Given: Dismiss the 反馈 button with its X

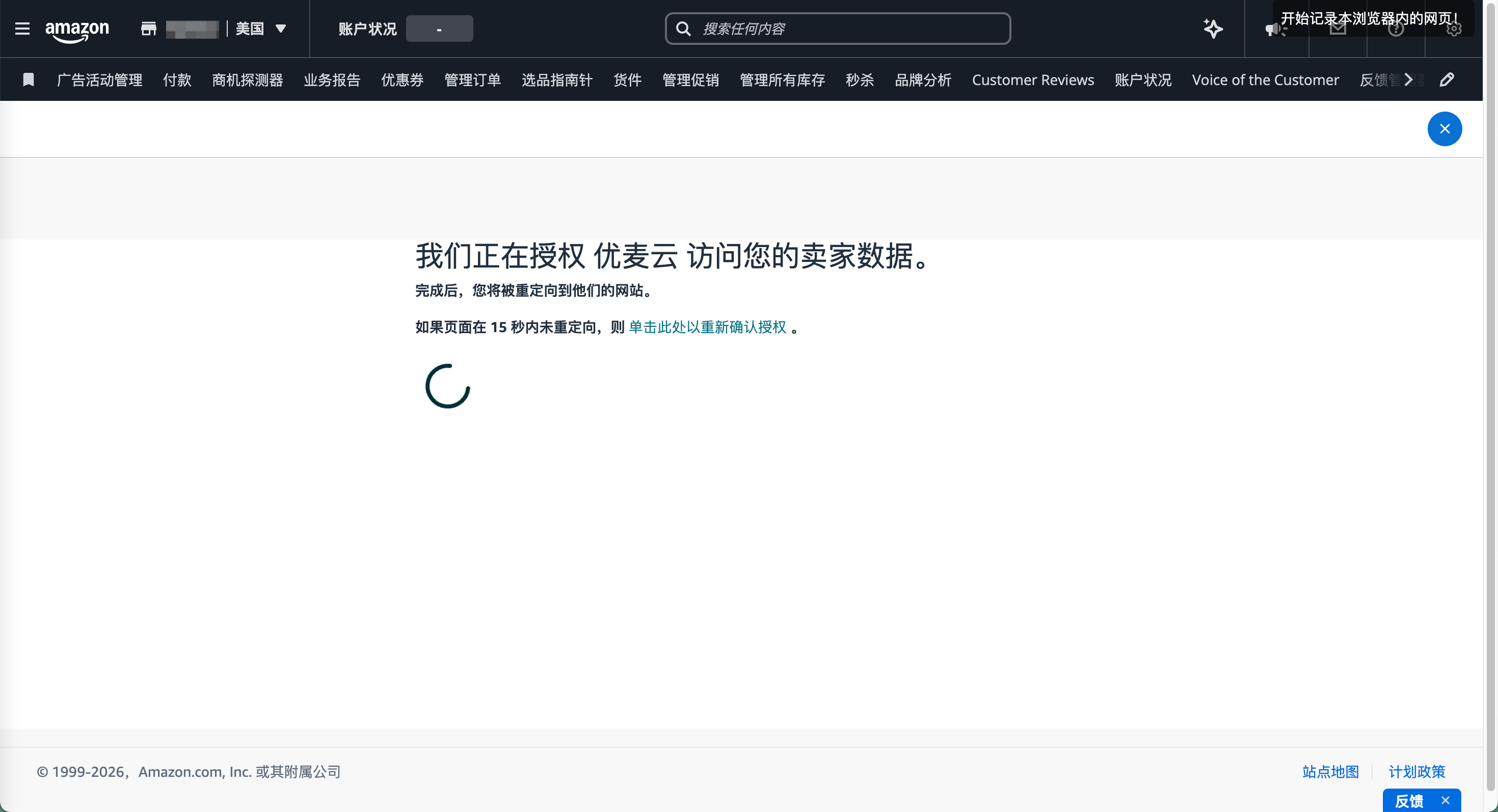Looking at the screenshot, I should click(1446, 800).
